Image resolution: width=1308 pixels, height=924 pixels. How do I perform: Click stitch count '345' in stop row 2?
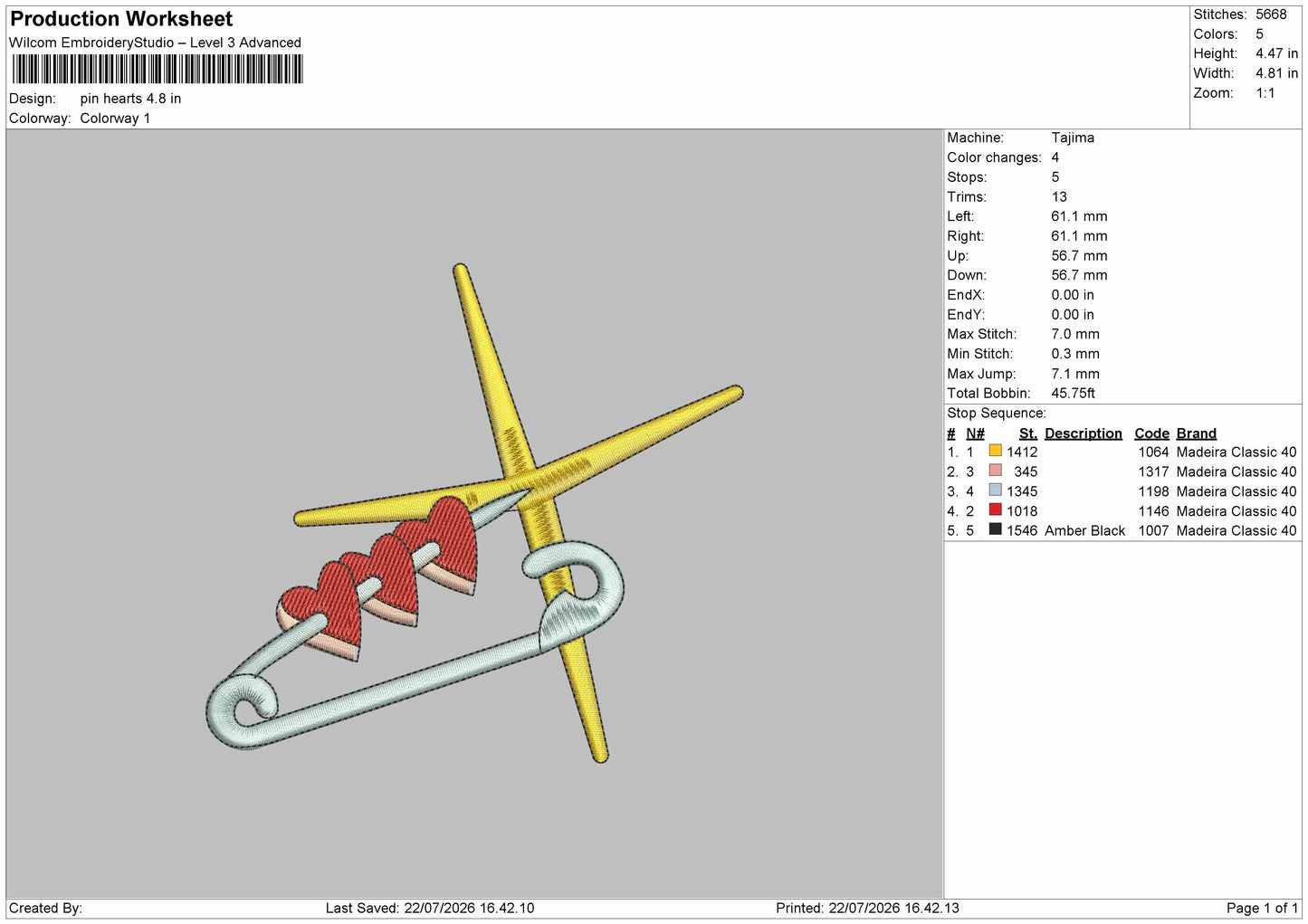tap(1026, 472)
